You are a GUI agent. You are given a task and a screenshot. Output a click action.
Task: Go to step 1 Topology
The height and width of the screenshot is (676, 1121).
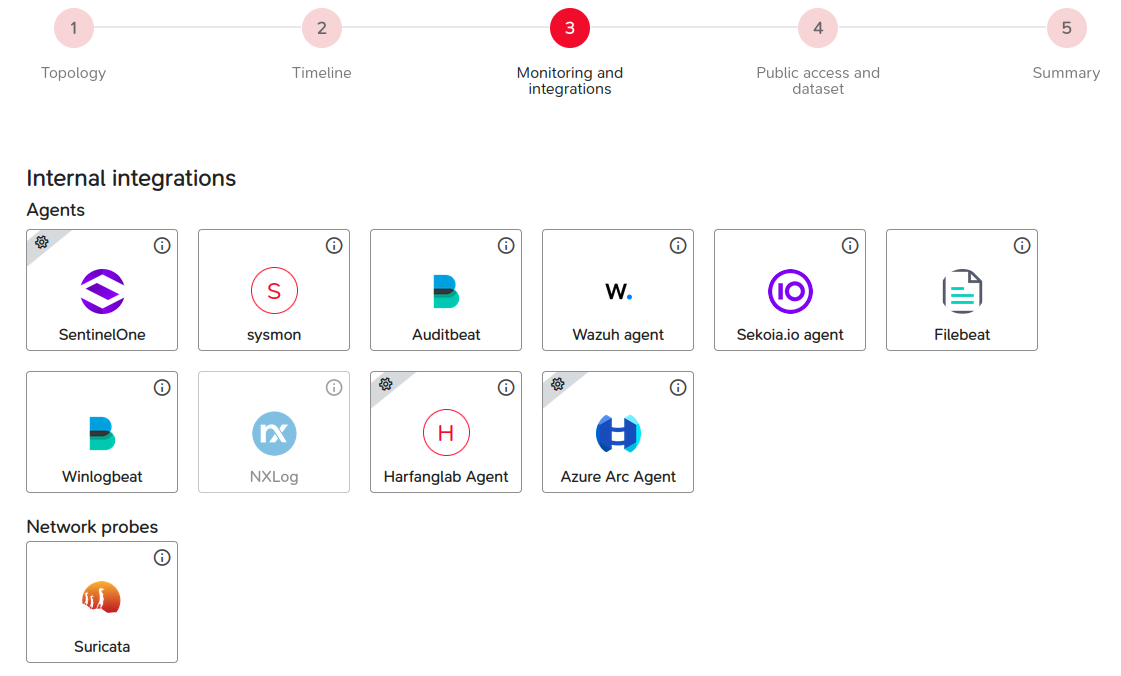pyautogui.click(x=74, y=28)
